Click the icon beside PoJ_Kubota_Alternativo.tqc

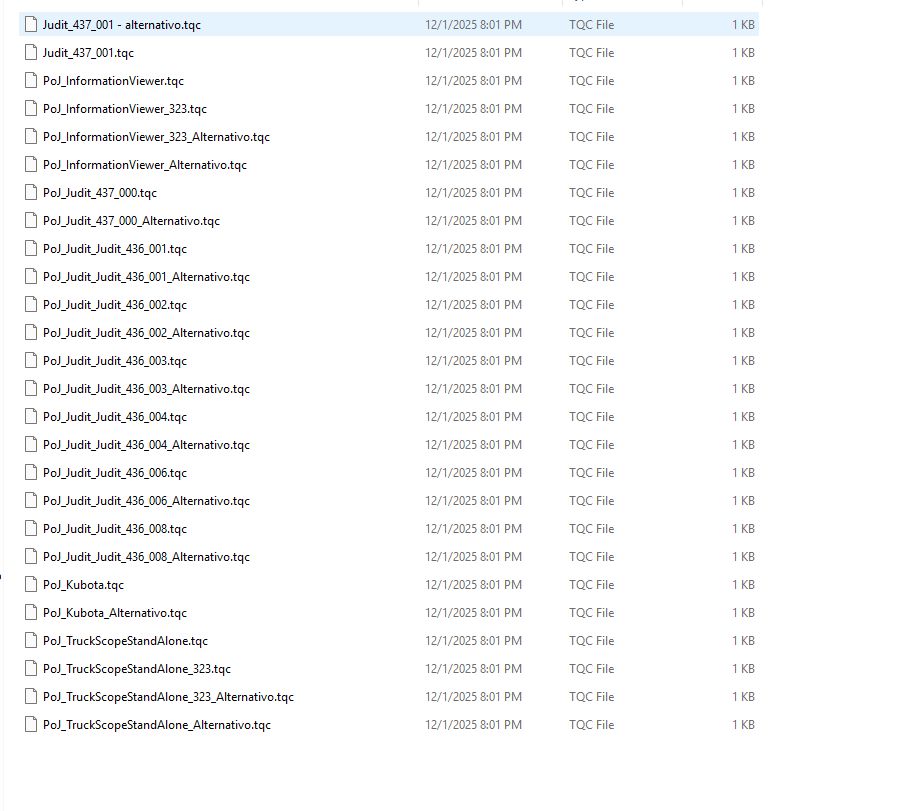[x=30, y=612]
